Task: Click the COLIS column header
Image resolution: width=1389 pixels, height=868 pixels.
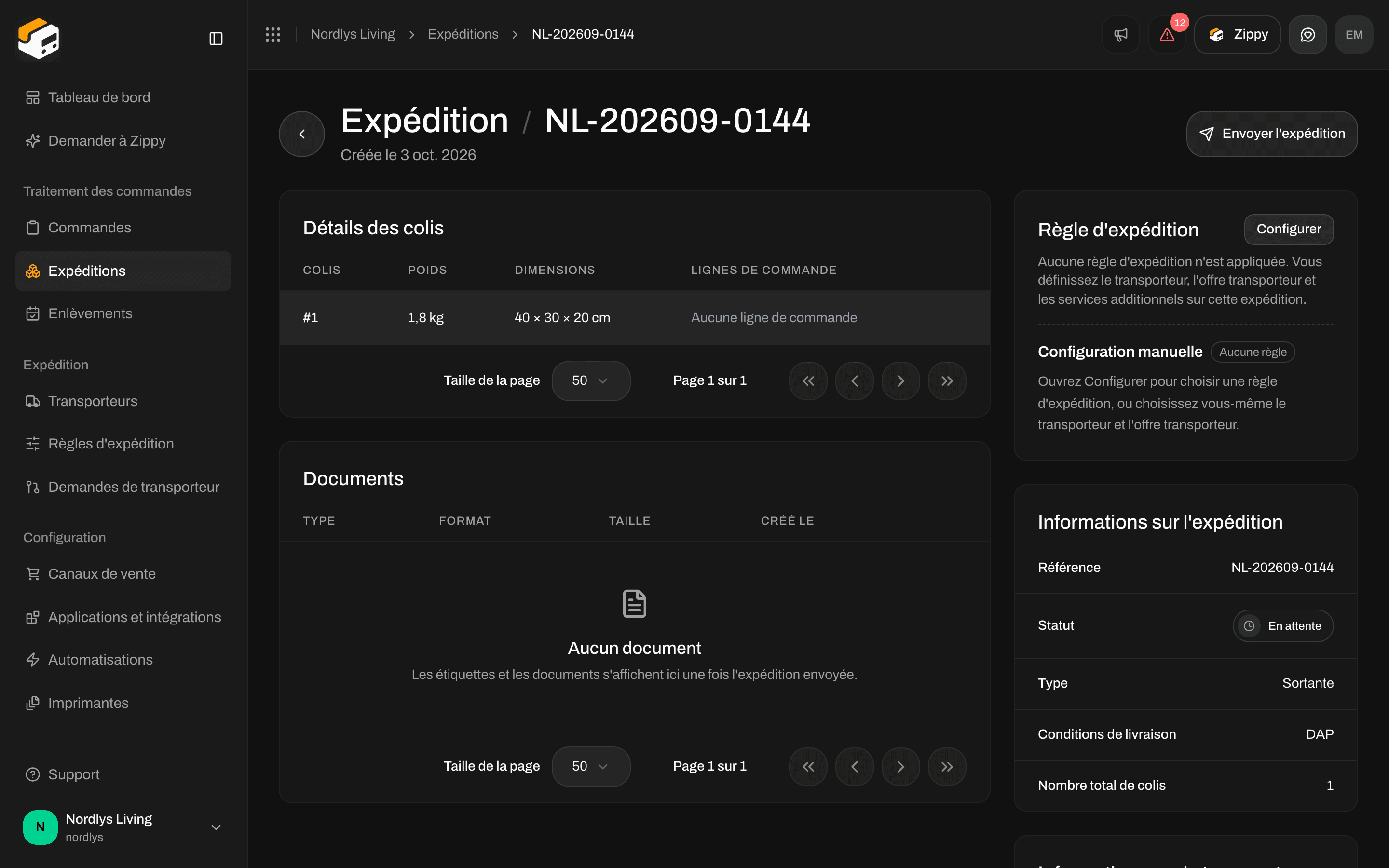Action: pyautogui.click(x=321, y=270)
